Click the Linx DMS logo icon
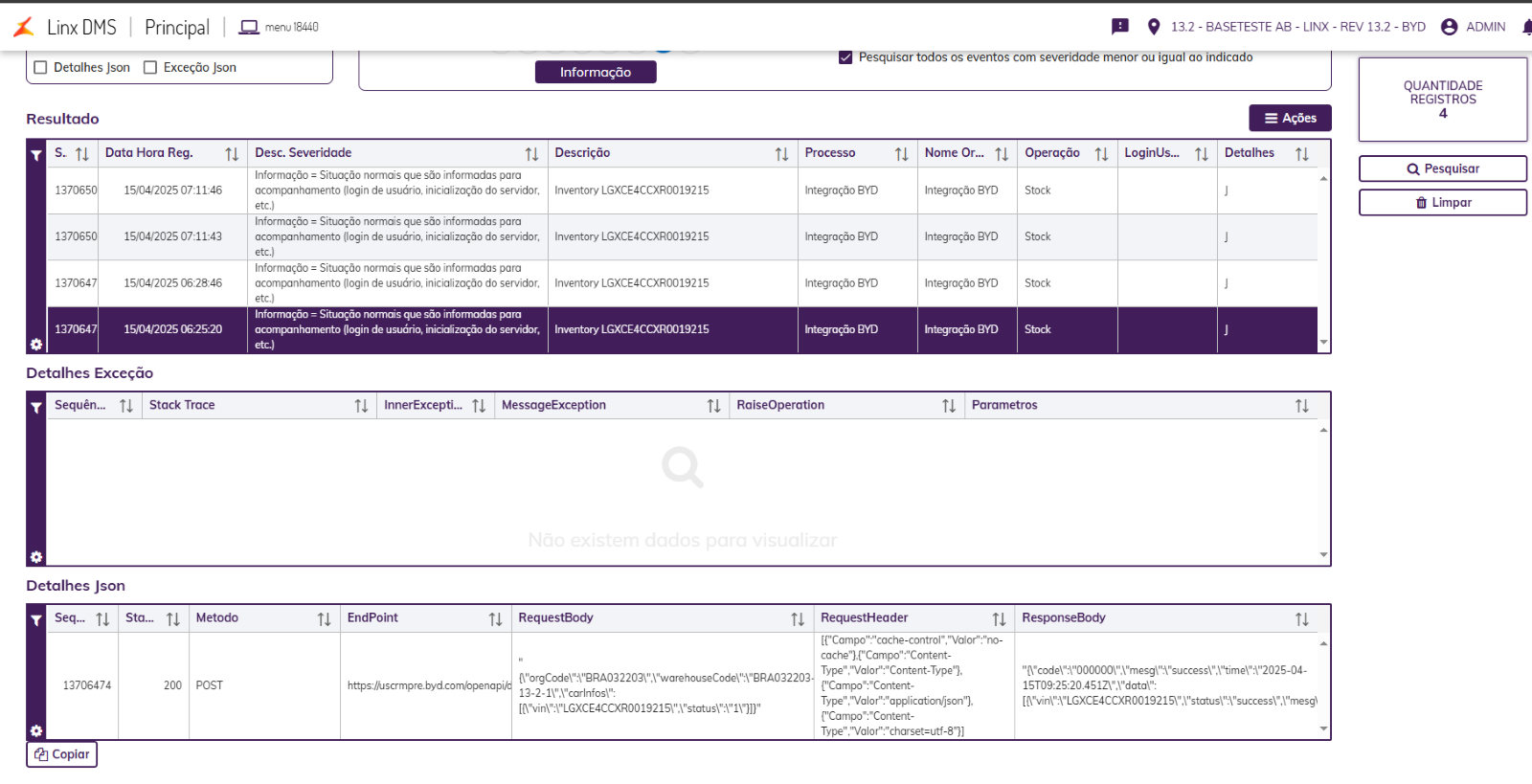Screen dimensions: 1532x784 click(x=24, y=27)
